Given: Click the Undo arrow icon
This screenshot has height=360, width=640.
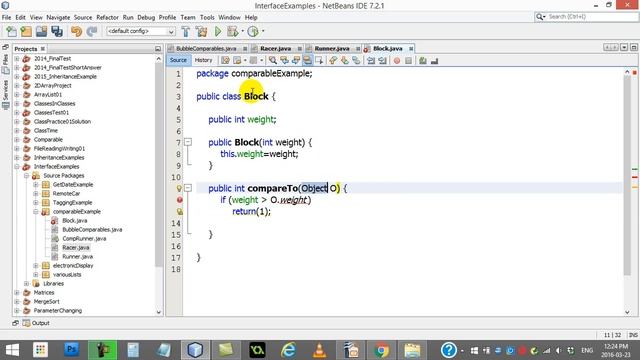Looking at the screenshot, I should tap(76, 31).
